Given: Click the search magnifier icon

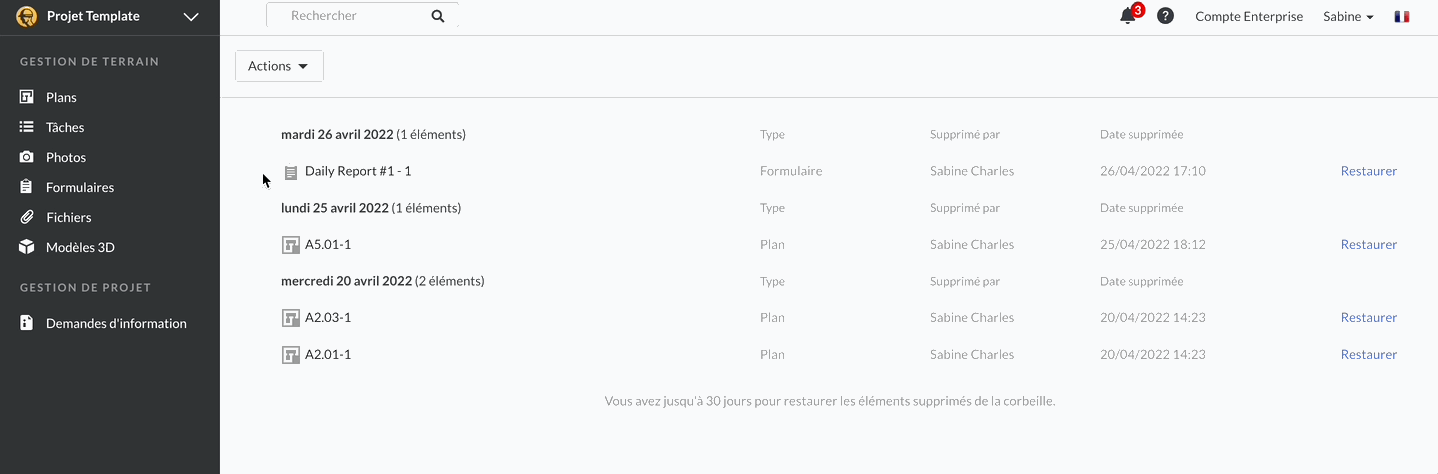Looking at the screenshot, I should click(x=438, y=16).
